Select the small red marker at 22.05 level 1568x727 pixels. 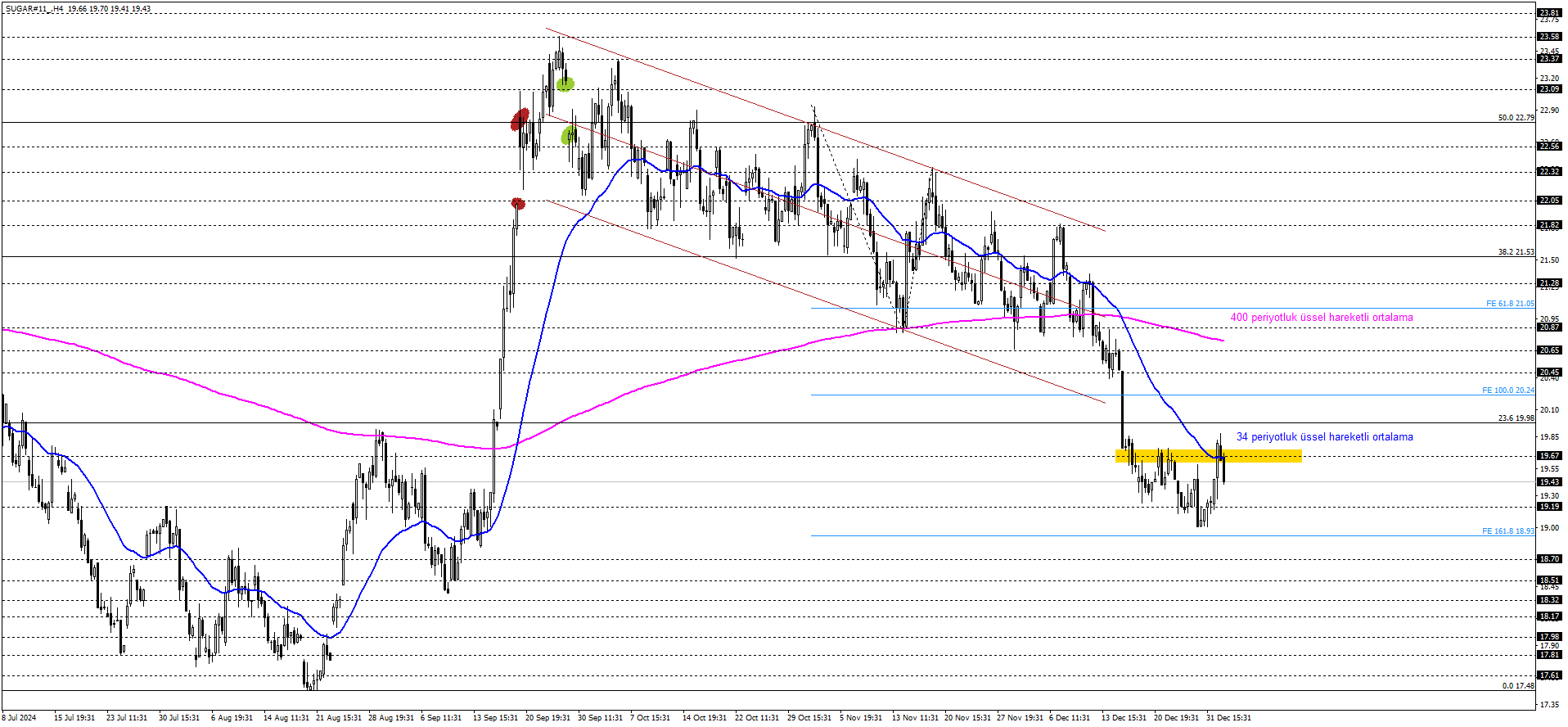click(x=518, y=203)
